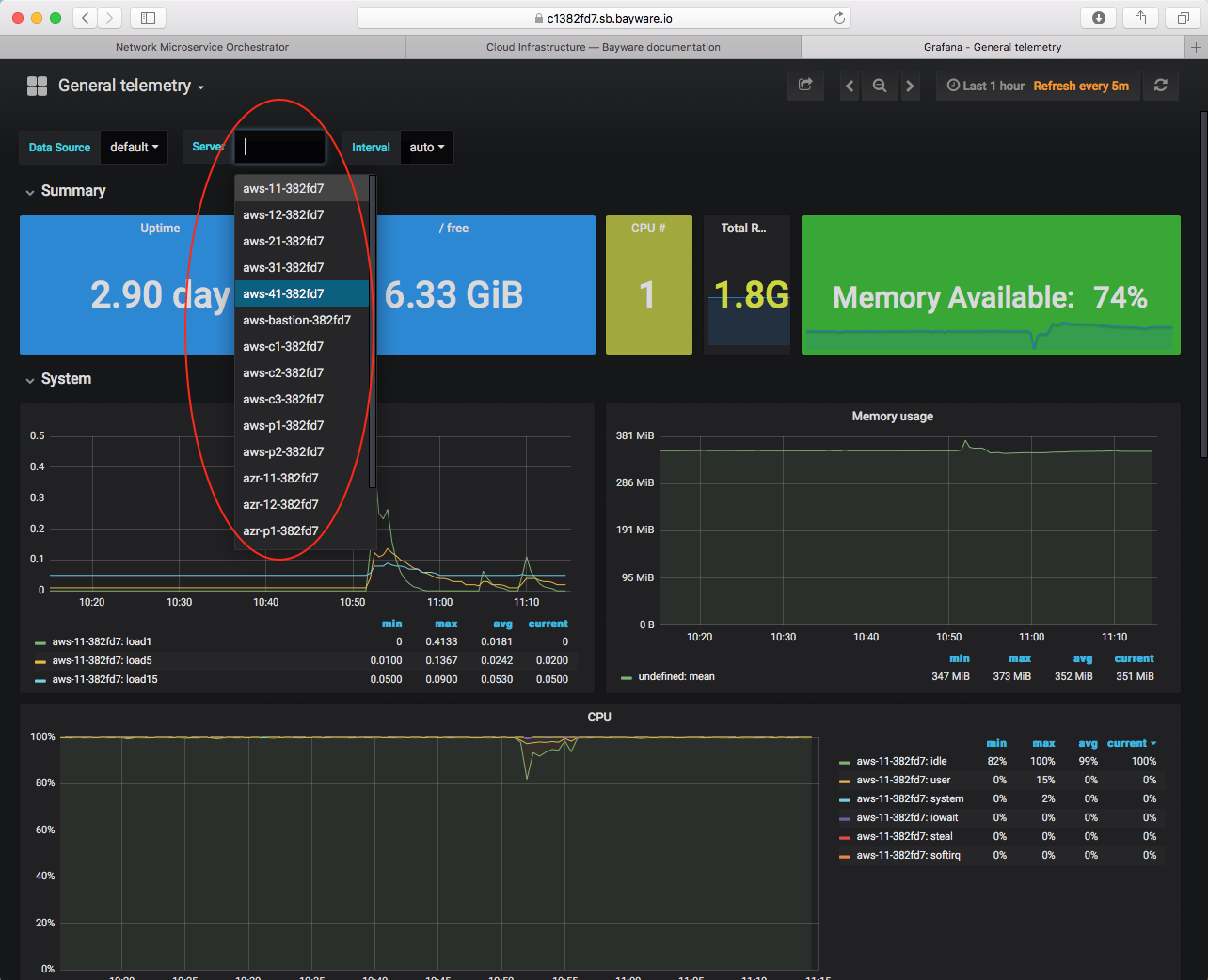Open the Data Source default dropdown
This screenshot has height=980, width=1208.
point(135,147)
